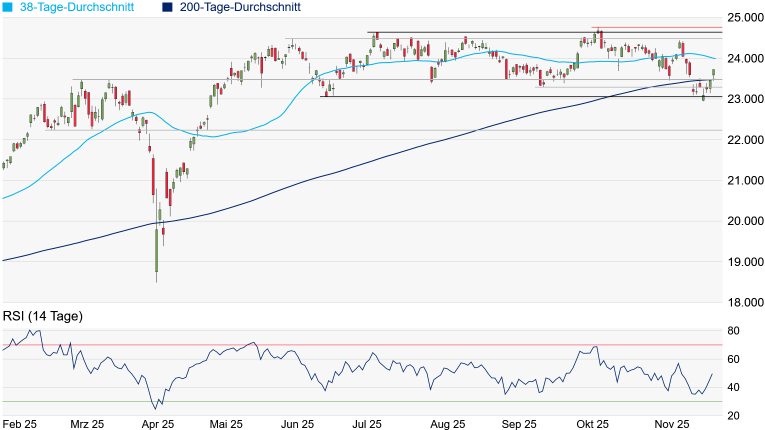Click the RSI 20 scale label
This screenshot has height=430, width=765.
coord(733,416)
